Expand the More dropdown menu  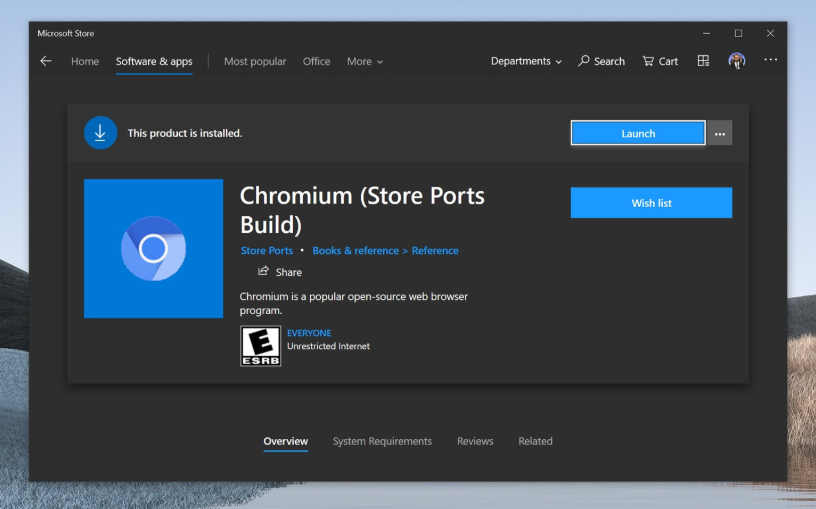tap(365, 61)
